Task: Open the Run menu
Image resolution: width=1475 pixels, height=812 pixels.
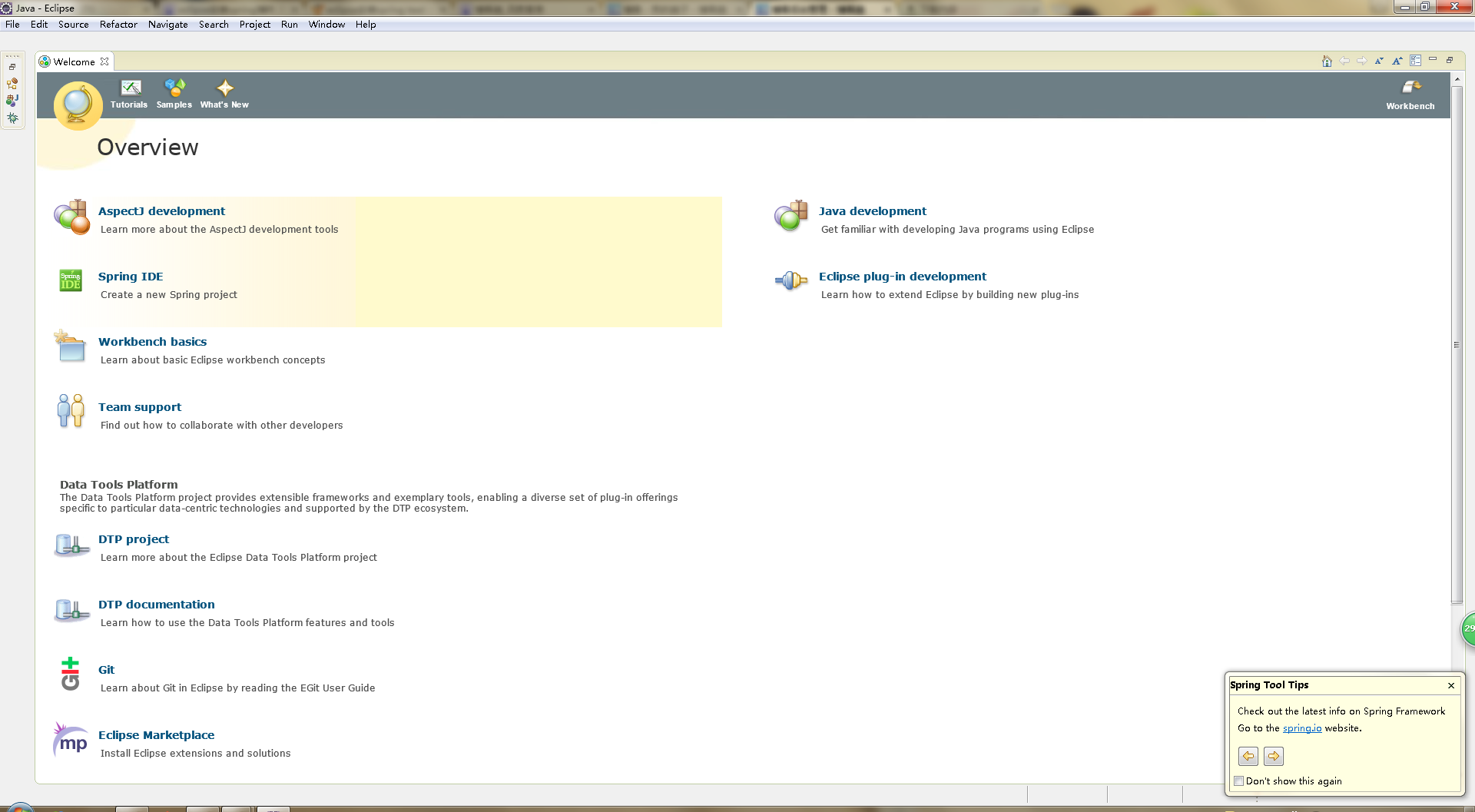Action: [290, 25]
